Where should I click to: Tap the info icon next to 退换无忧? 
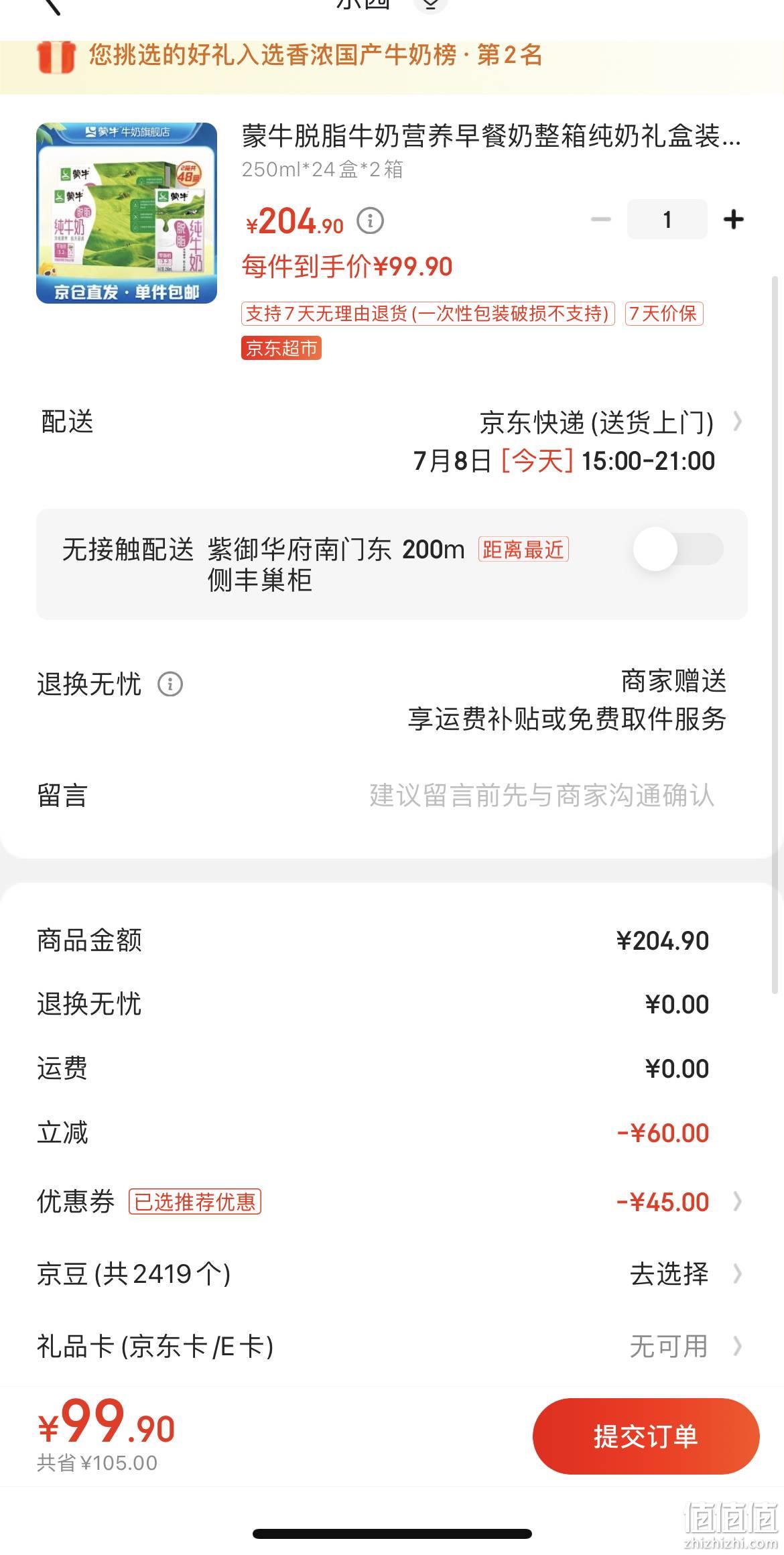point(170,684)
